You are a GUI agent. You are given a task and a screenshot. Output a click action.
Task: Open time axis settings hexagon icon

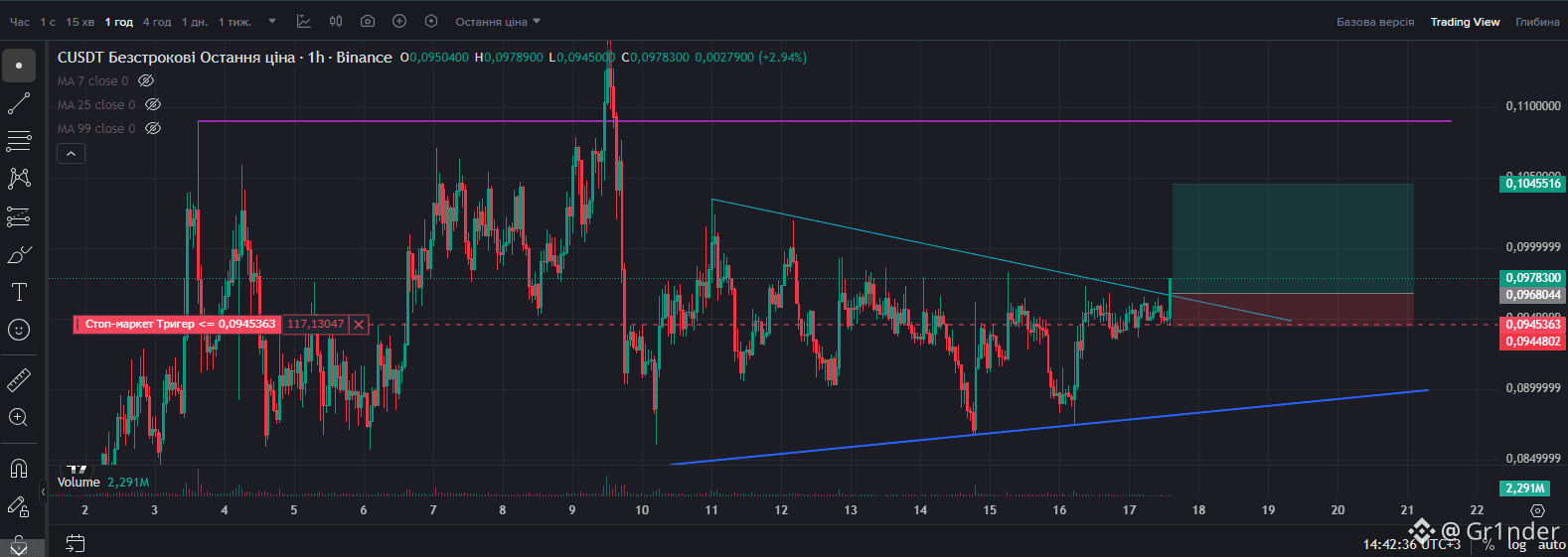(x=1538, y=510)
